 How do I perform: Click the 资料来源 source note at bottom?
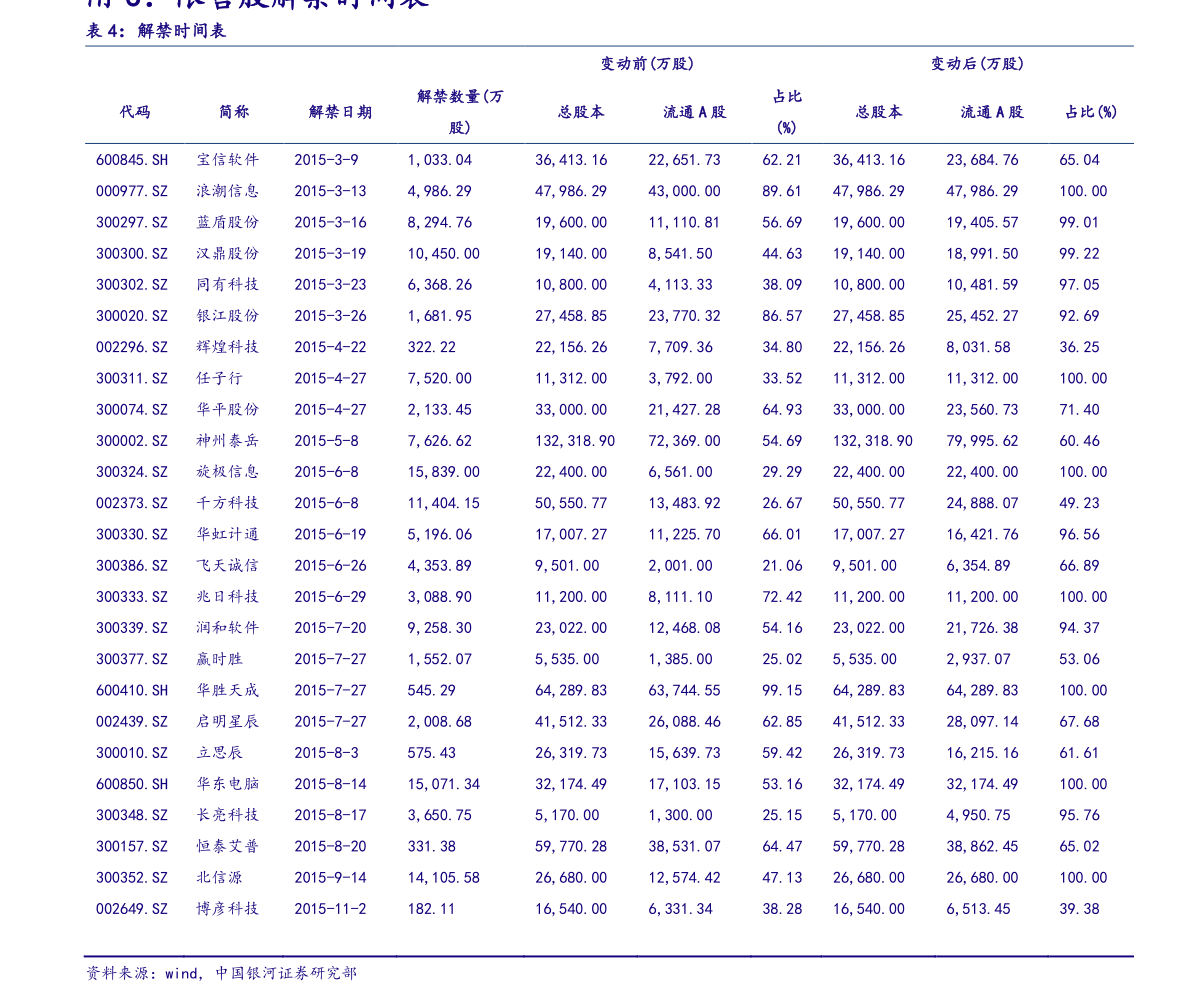pos(221,973)
